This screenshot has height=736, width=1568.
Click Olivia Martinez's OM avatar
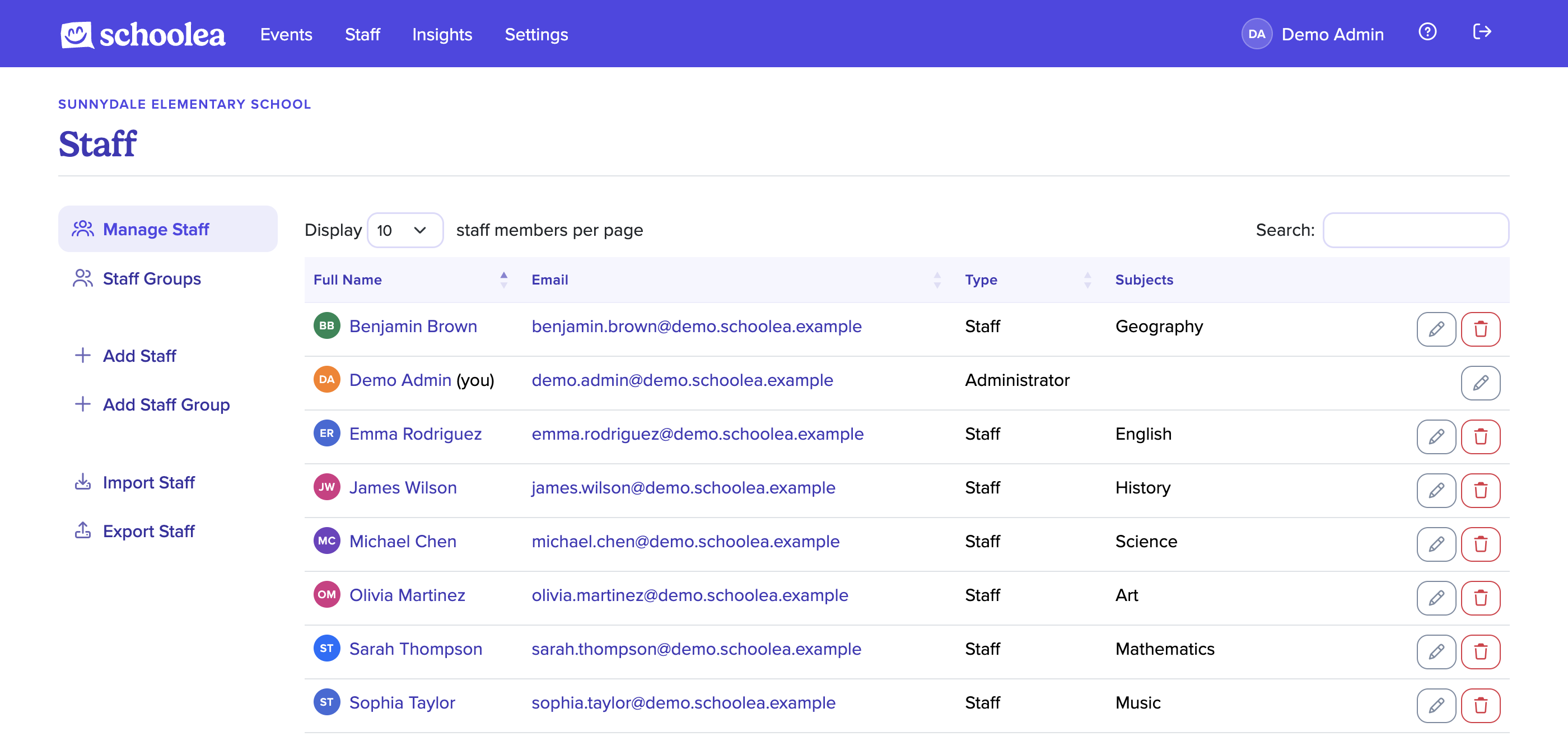pos(327,594)
